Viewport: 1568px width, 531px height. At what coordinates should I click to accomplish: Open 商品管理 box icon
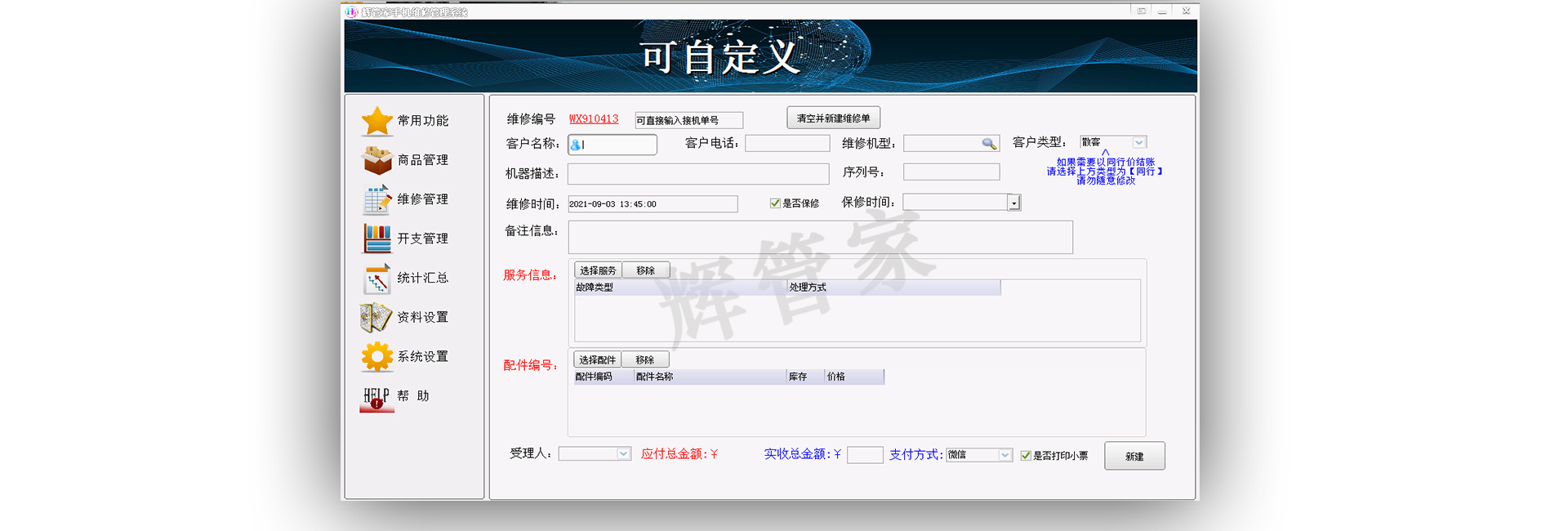[x=377, y=160]
